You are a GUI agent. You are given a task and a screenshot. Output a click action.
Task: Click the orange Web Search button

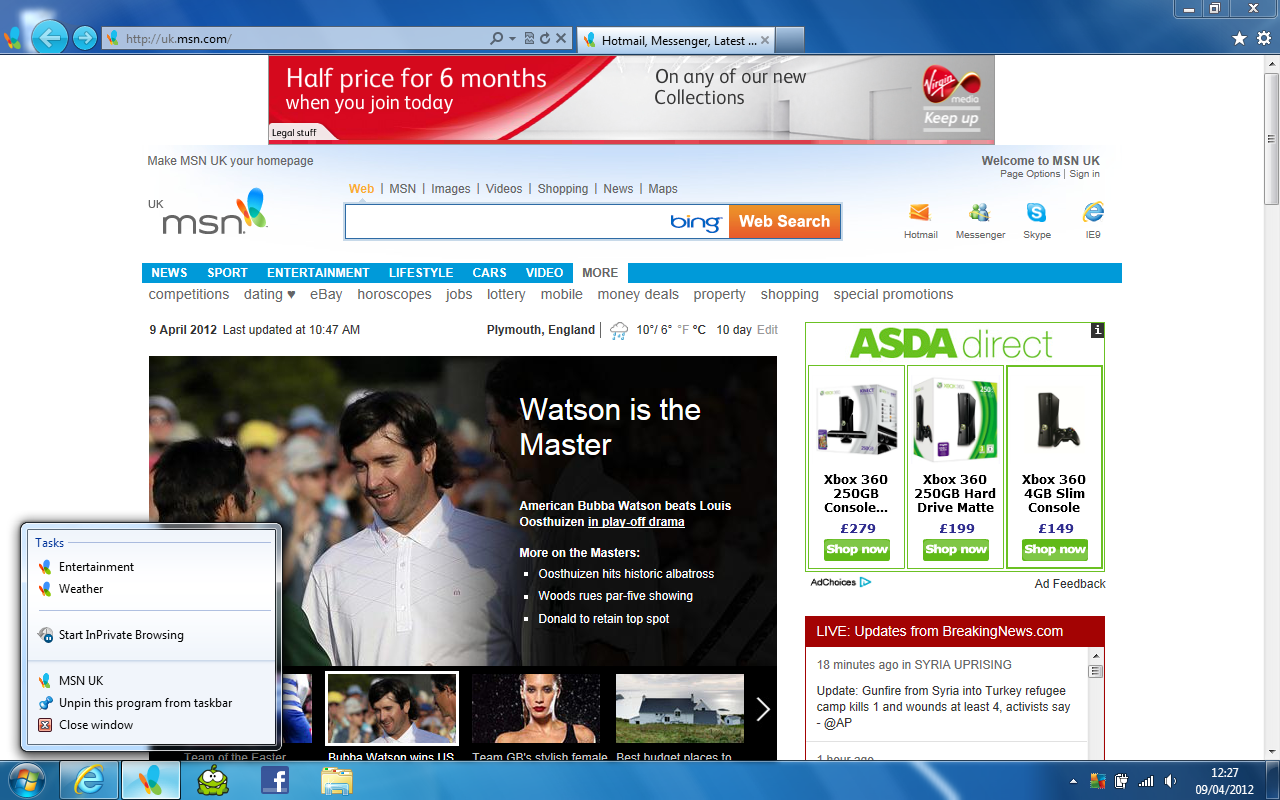784,222
